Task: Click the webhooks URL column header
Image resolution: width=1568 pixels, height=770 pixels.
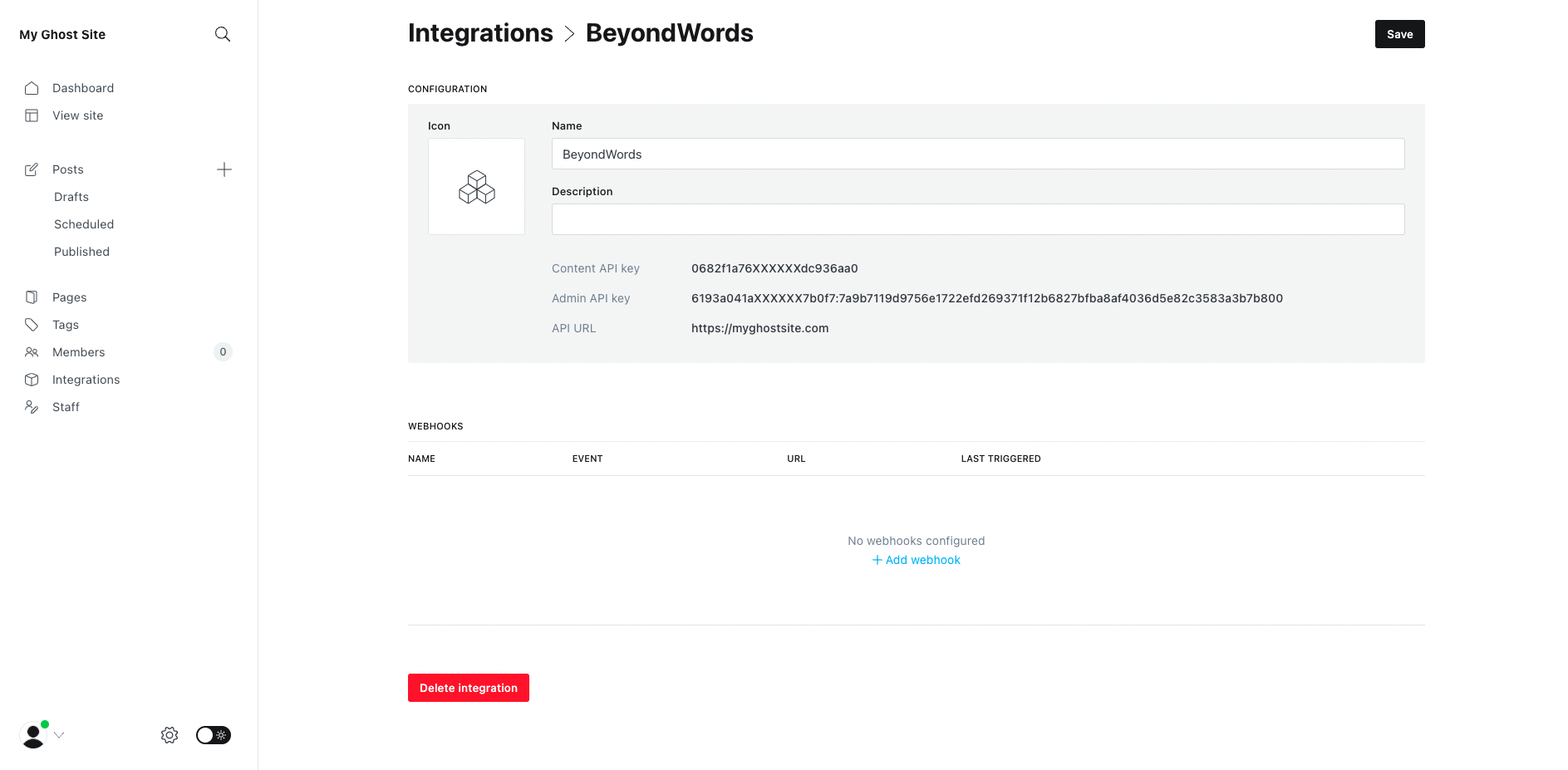Action: 796,459
